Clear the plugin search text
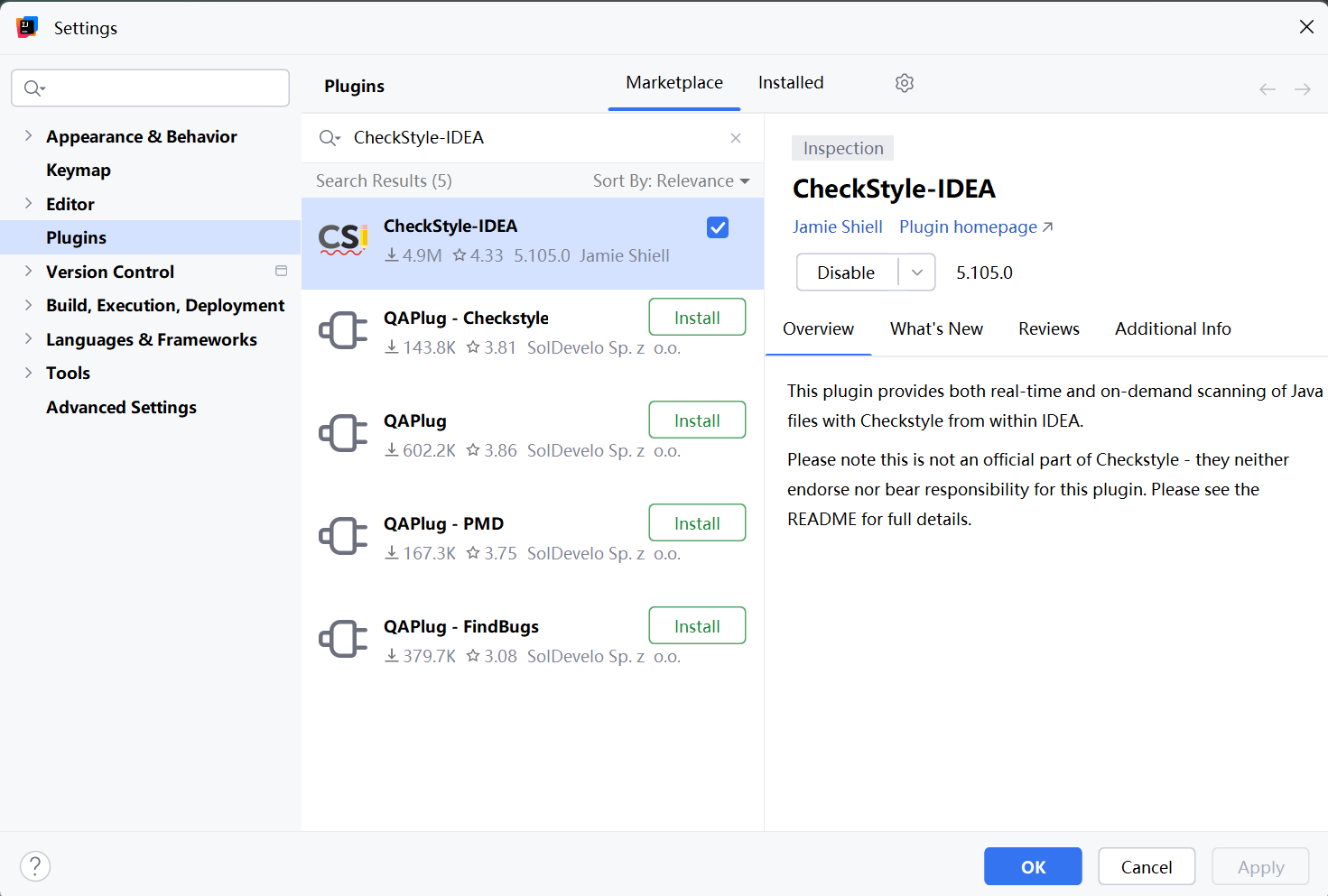Image resolution: width=1328 pixels, height=896 pixels. coord(736,138)
